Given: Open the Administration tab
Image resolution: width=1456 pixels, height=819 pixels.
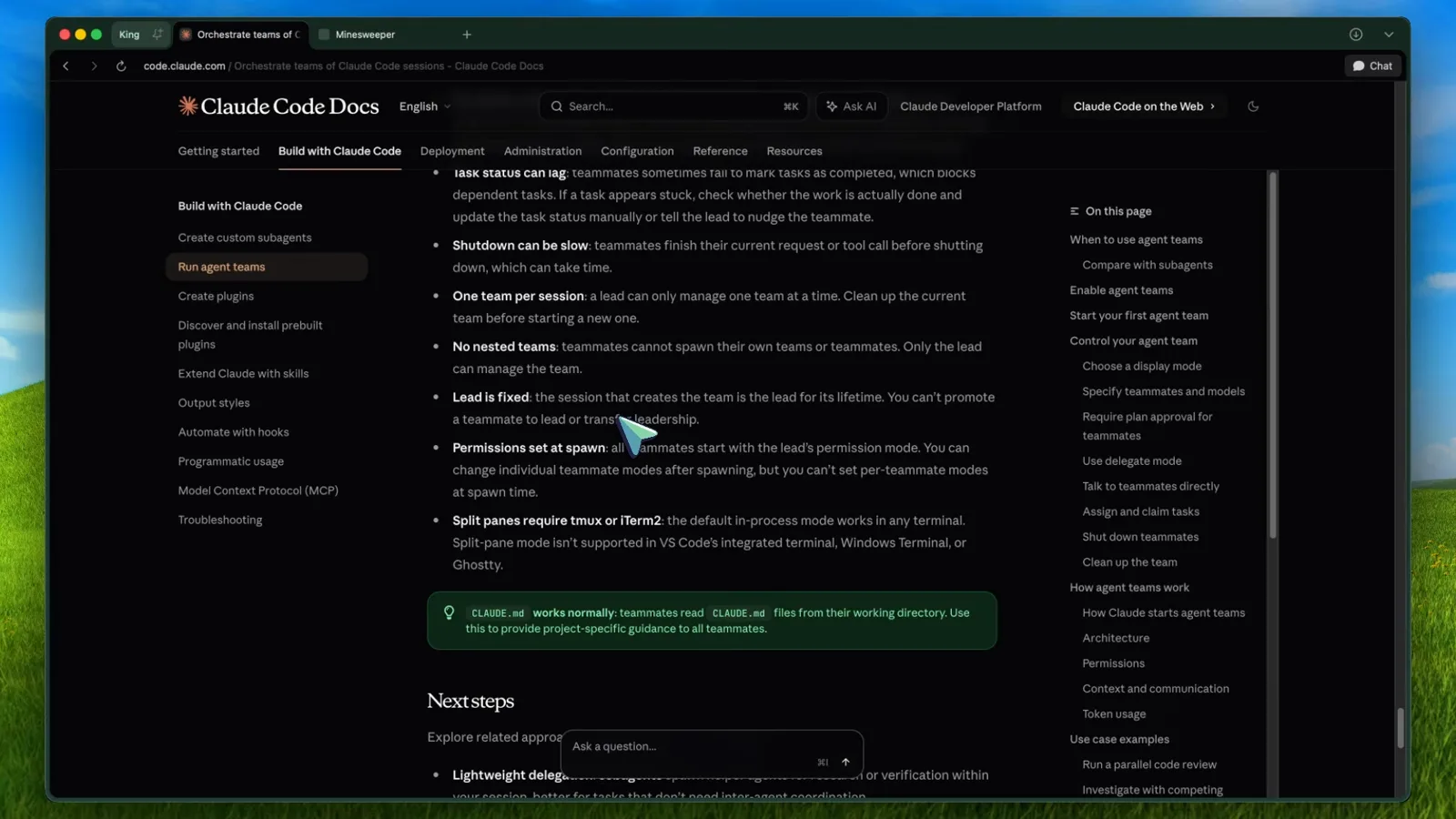Looking at the screenshot, I should point(542,151).
